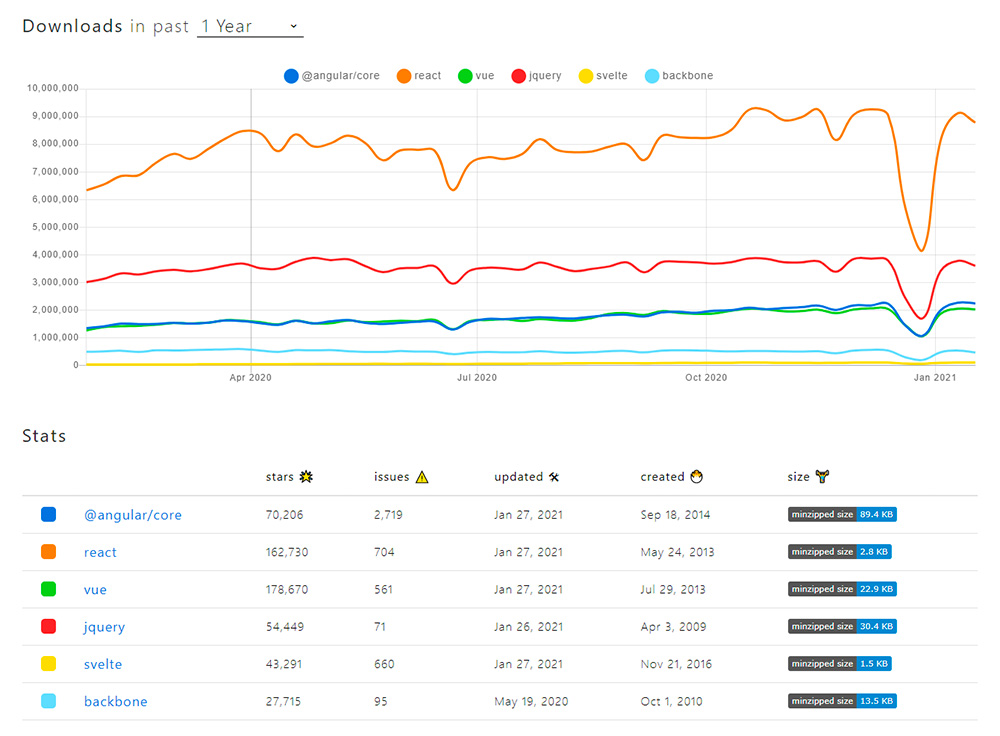Click the blue swatch beside @angular/core row

(x=48, y=514)
